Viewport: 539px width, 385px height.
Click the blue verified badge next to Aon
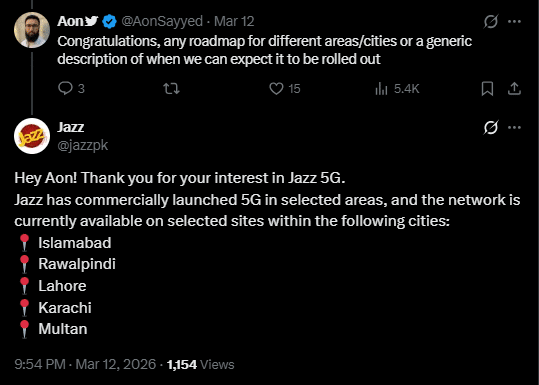[x=109, y=22]
